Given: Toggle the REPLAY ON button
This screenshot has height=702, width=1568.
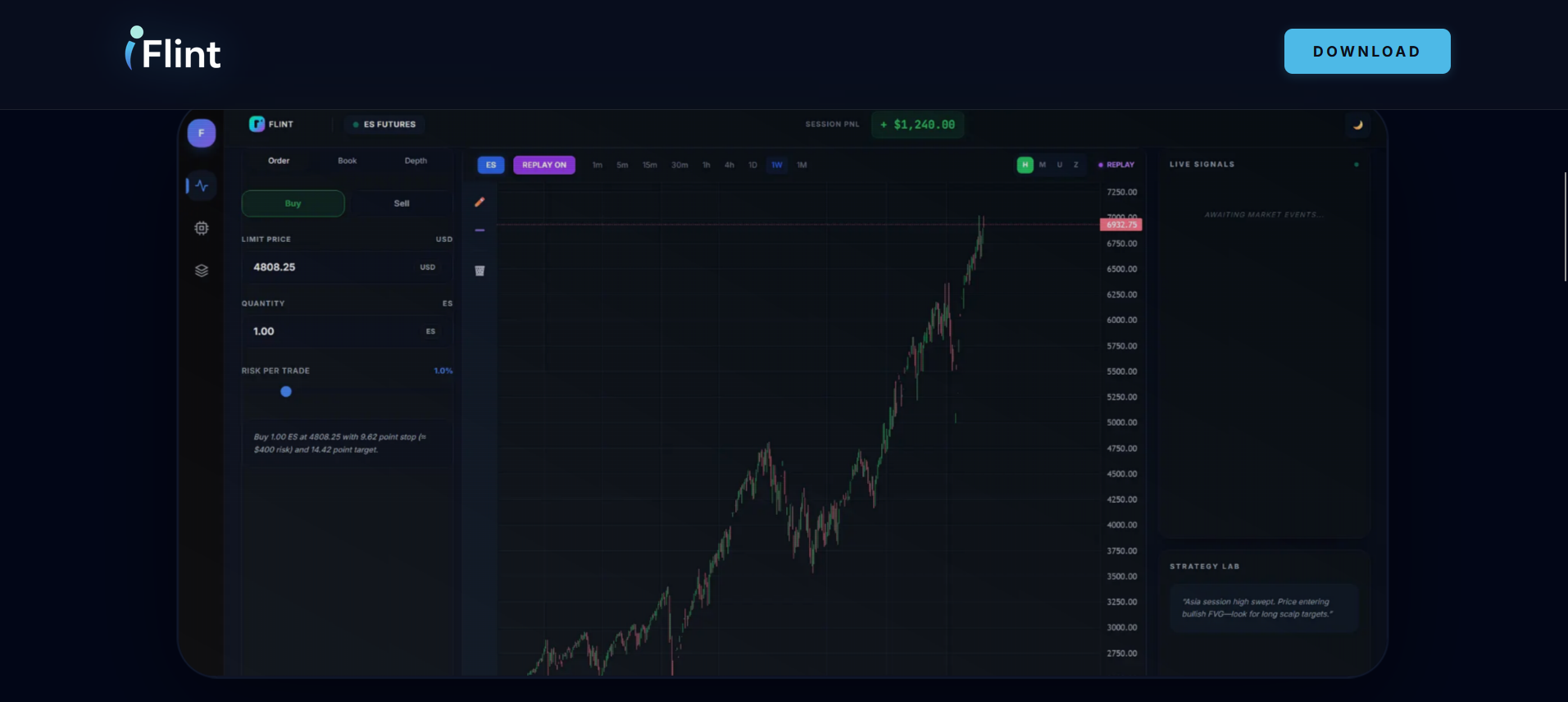Looking at the screenshot, I should 544,165.
